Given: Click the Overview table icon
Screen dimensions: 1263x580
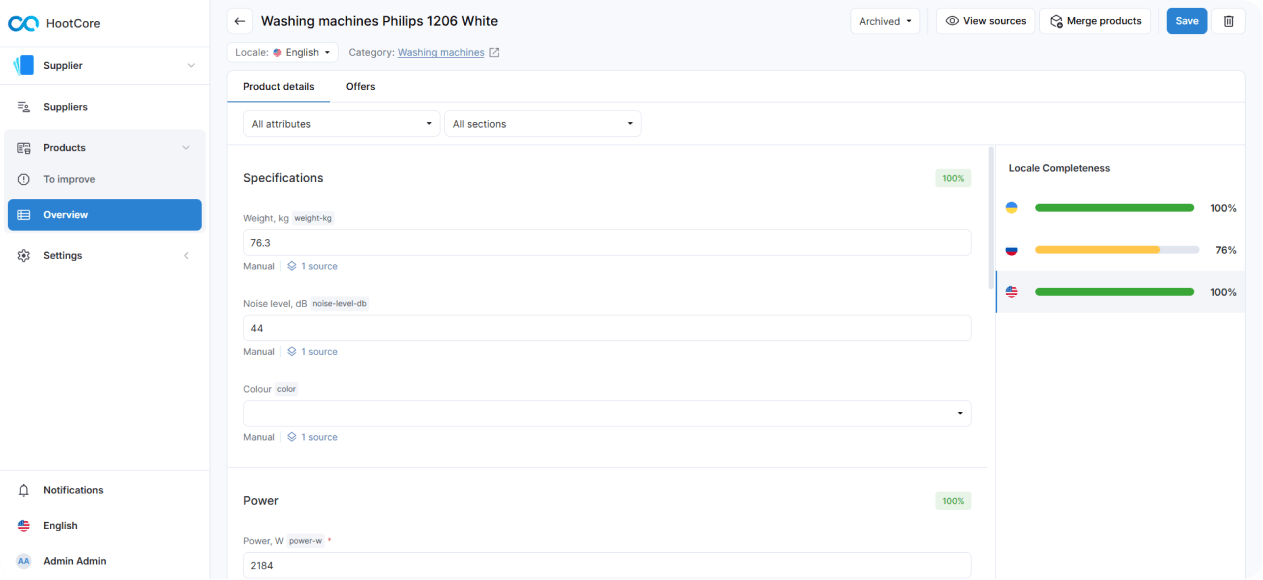Looking at the screenshot, I should pyautogui.click(x=24, y=215).
